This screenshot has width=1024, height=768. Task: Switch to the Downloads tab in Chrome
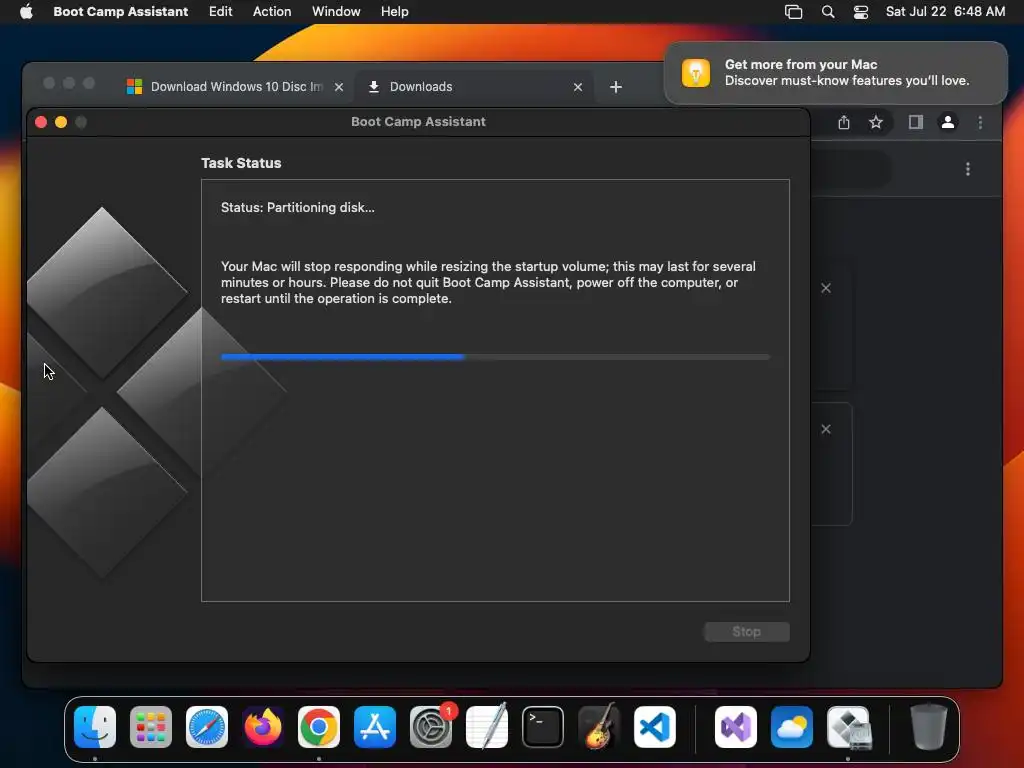pos(474,87)
